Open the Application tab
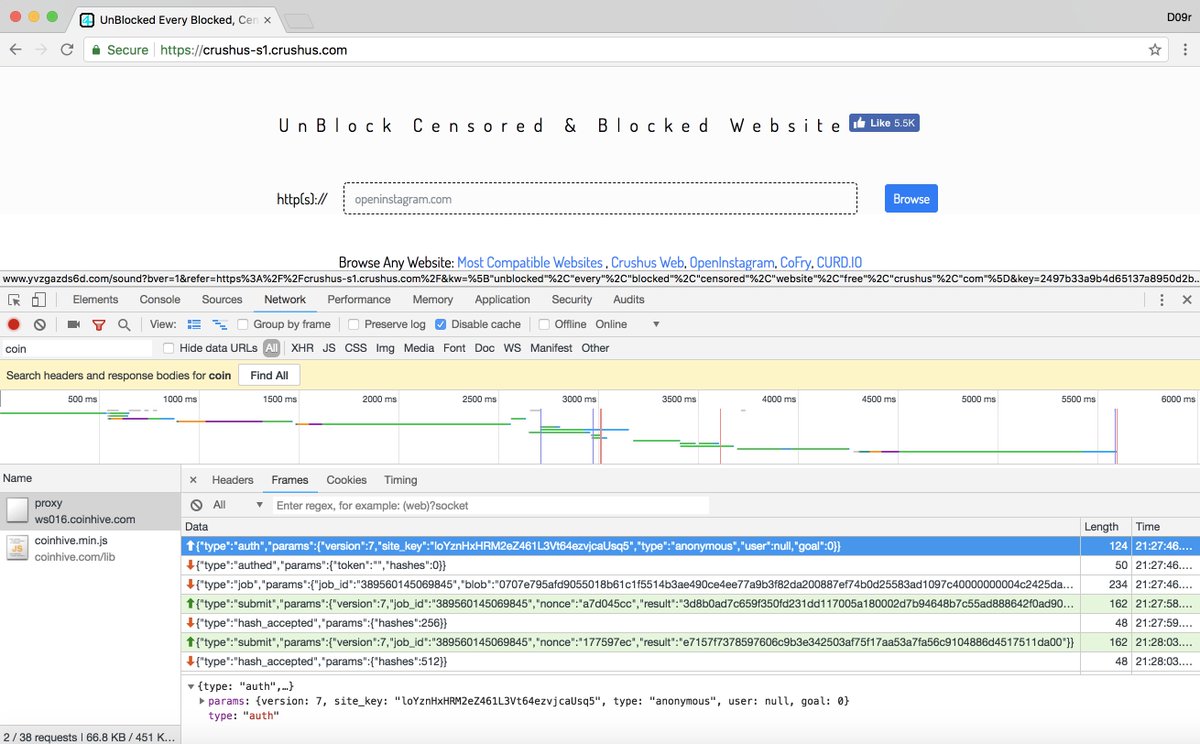 pos(502,299)
